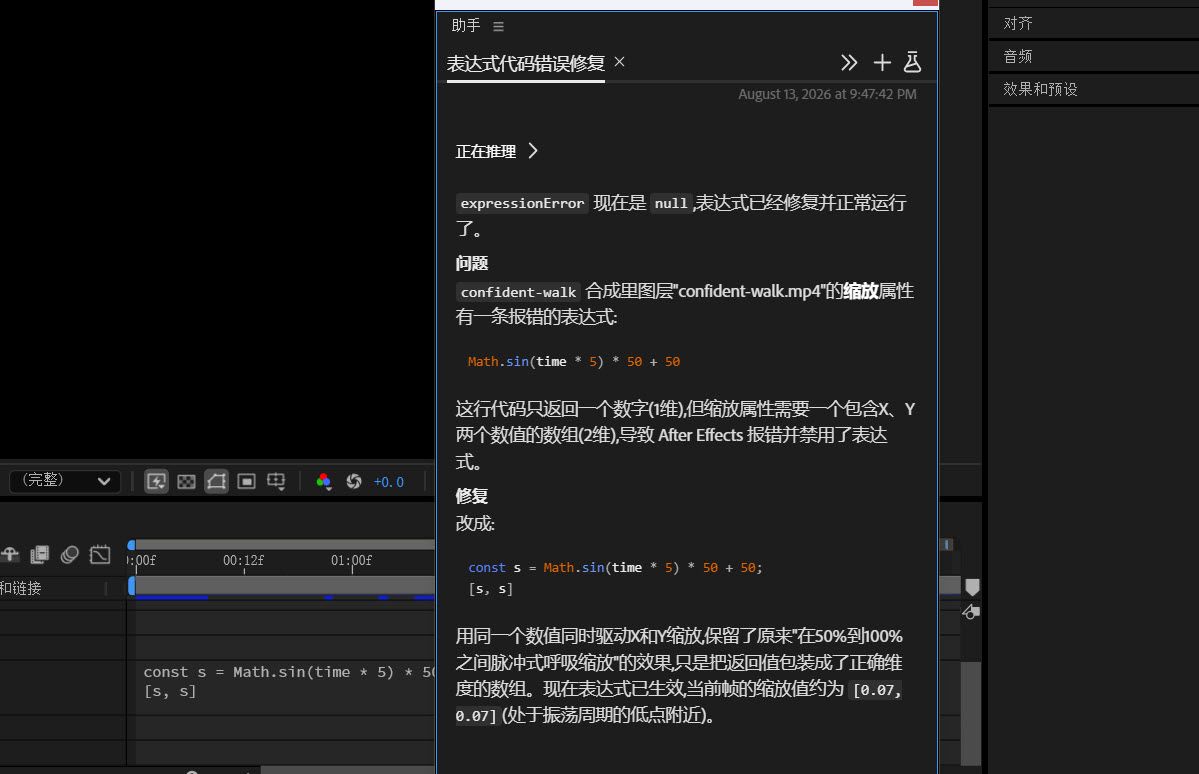Open the graph editor icon
Image resolution: width=1199 pixels, height=774 pixels.
100,554
